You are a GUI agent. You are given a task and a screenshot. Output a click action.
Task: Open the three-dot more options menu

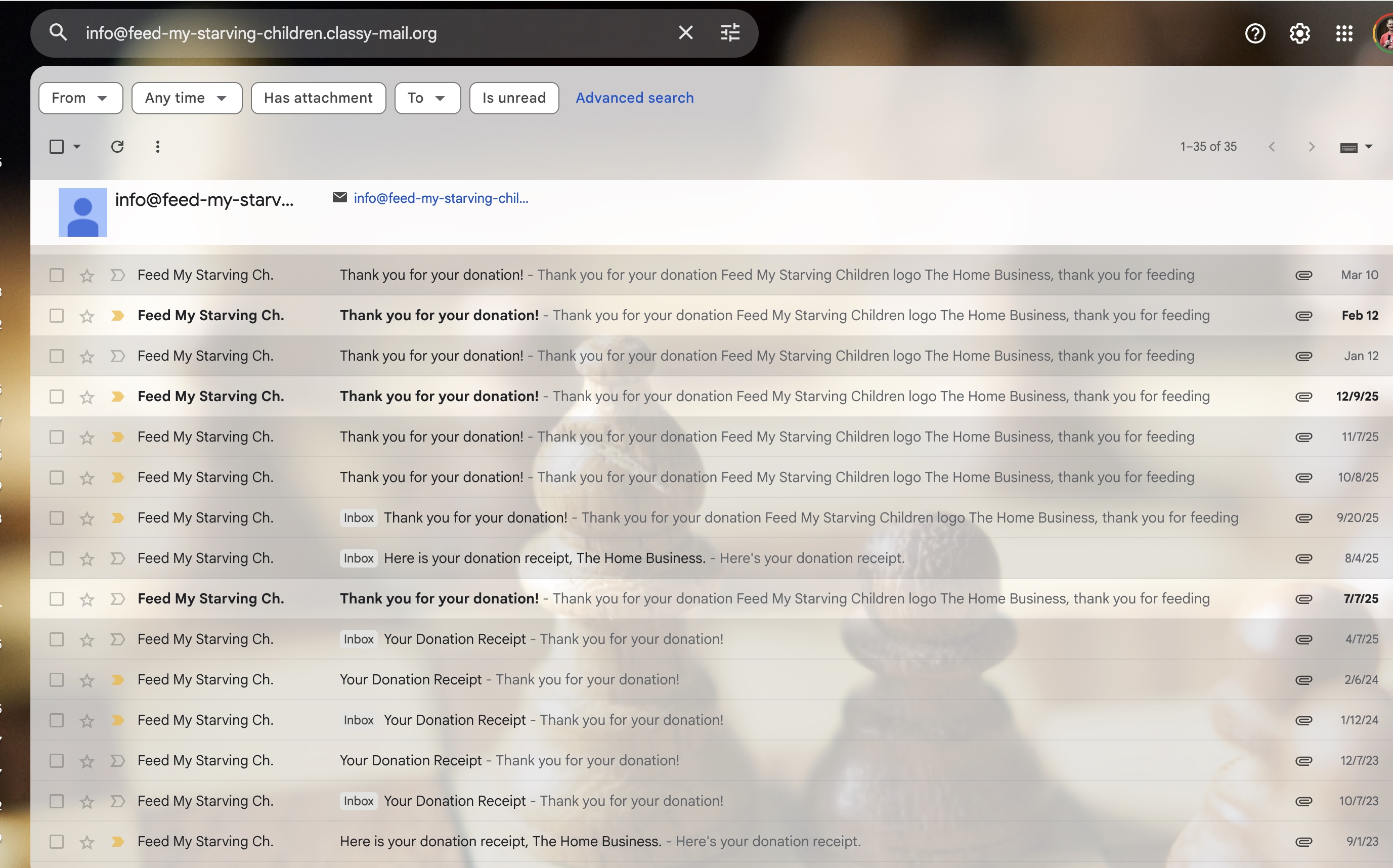(x=157, y=147)
